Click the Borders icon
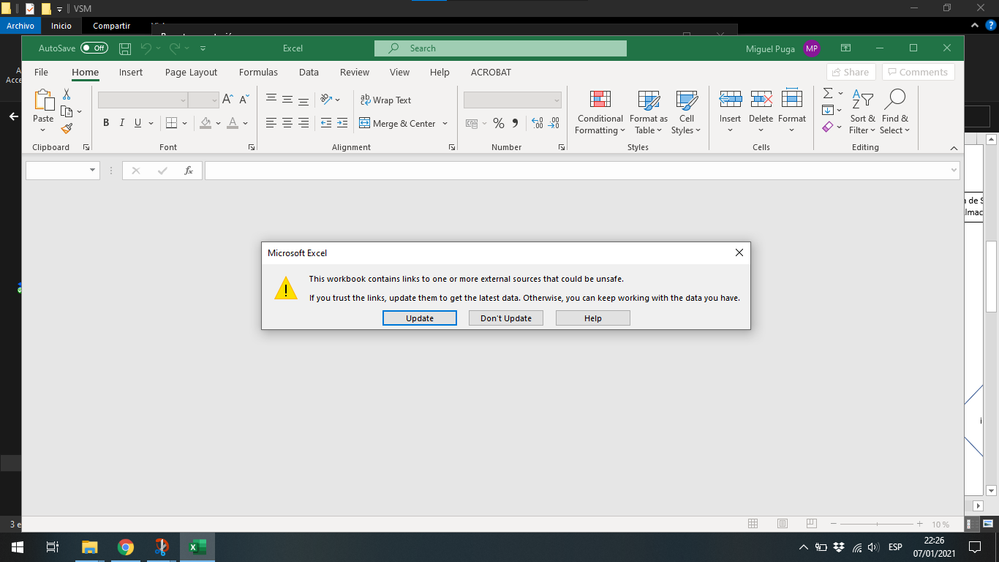 (x=171, y=123)
